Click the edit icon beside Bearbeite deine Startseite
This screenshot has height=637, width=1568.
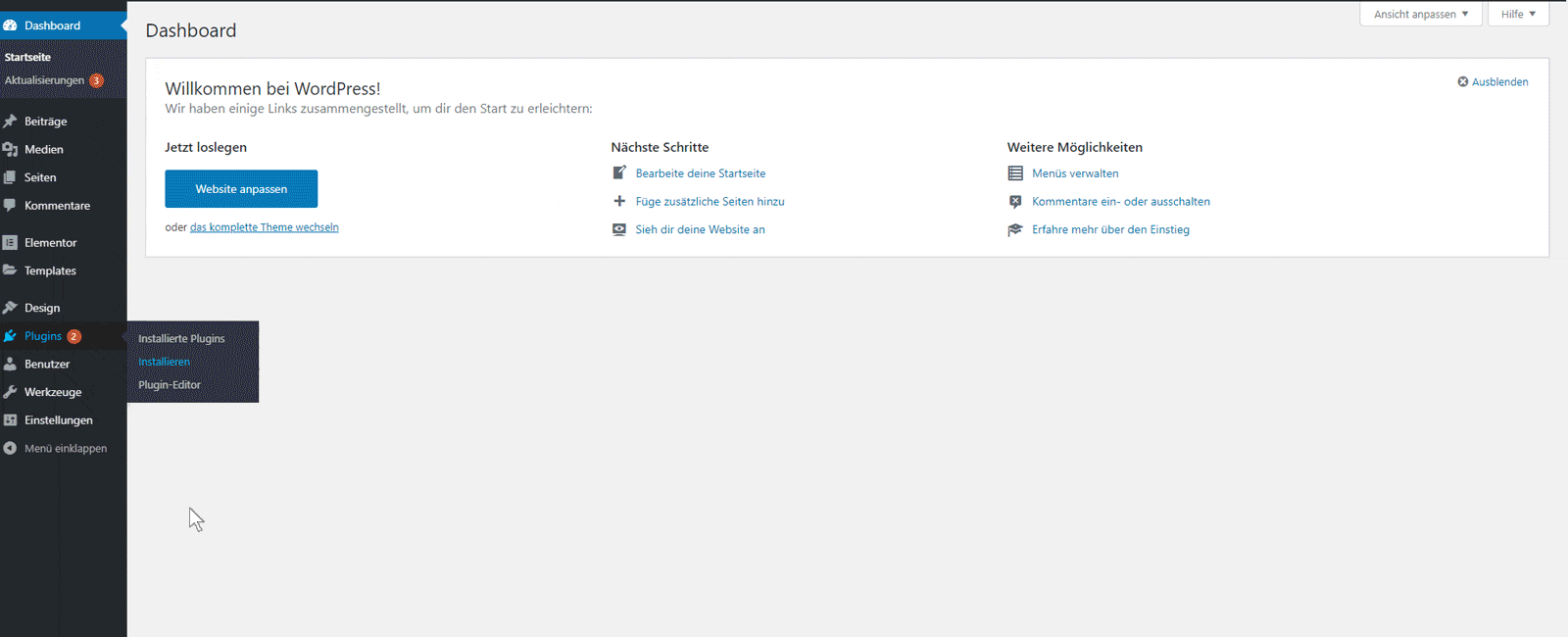point(619,172)
